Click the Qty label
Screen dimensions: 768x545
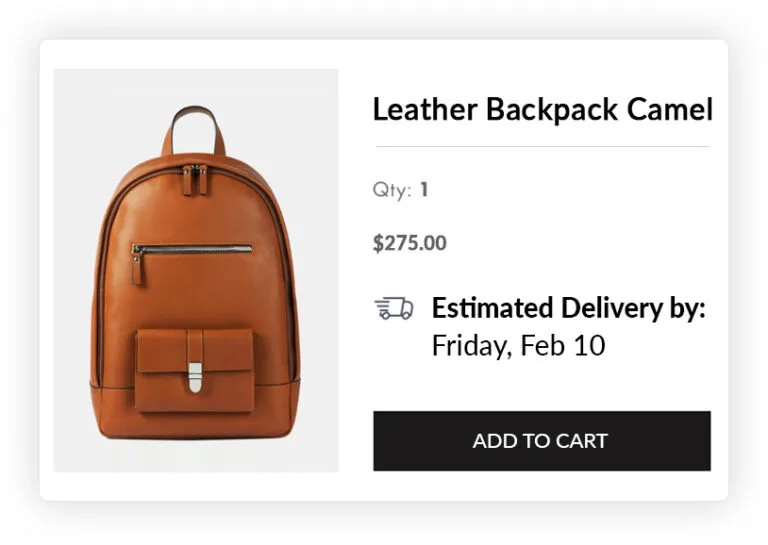(391, 190)
